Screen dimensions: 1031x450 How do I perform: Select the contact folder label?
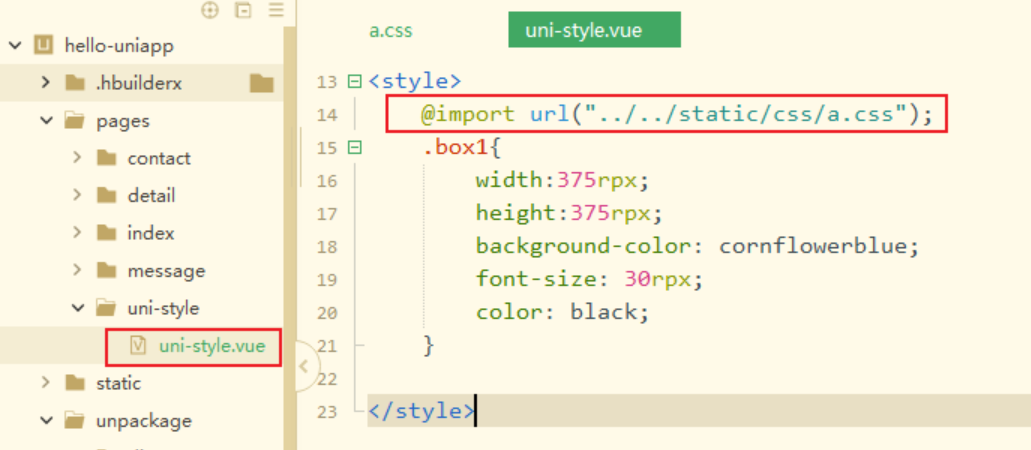coord(159,159)
